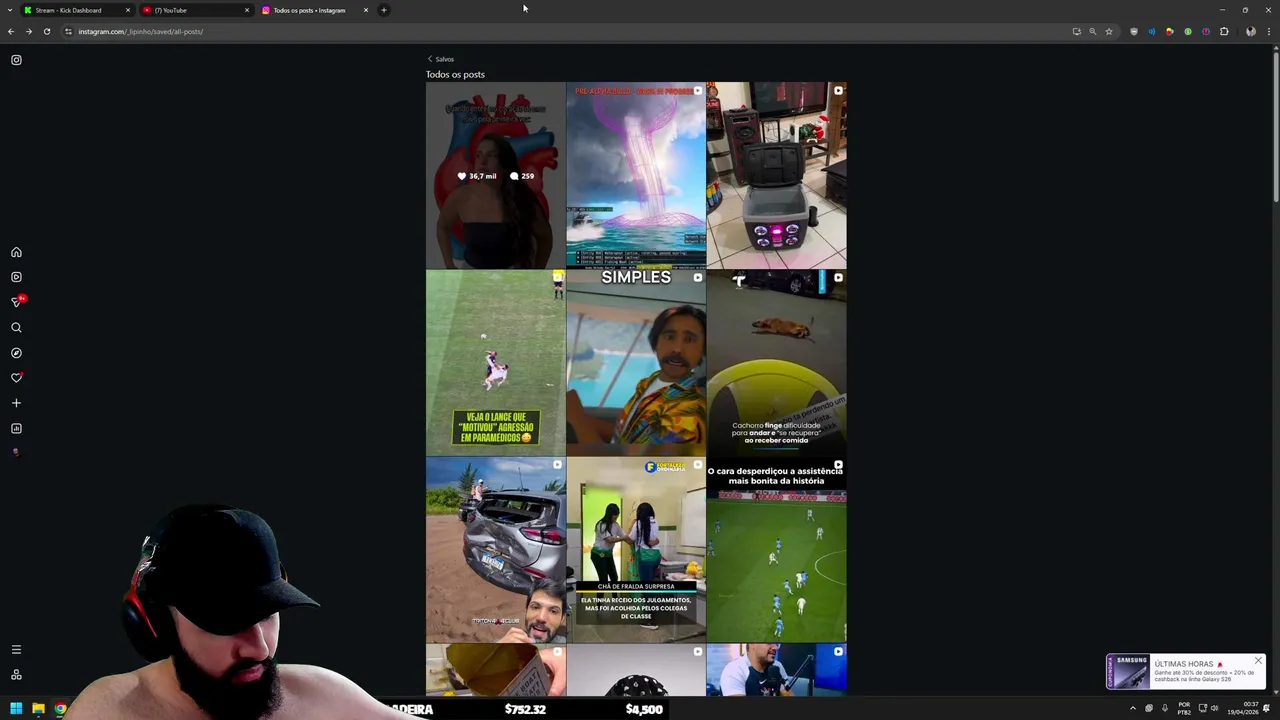Open Chrome's three-dot menu
This screenshot has width=1280, height=720.
tap(1268, 31)
